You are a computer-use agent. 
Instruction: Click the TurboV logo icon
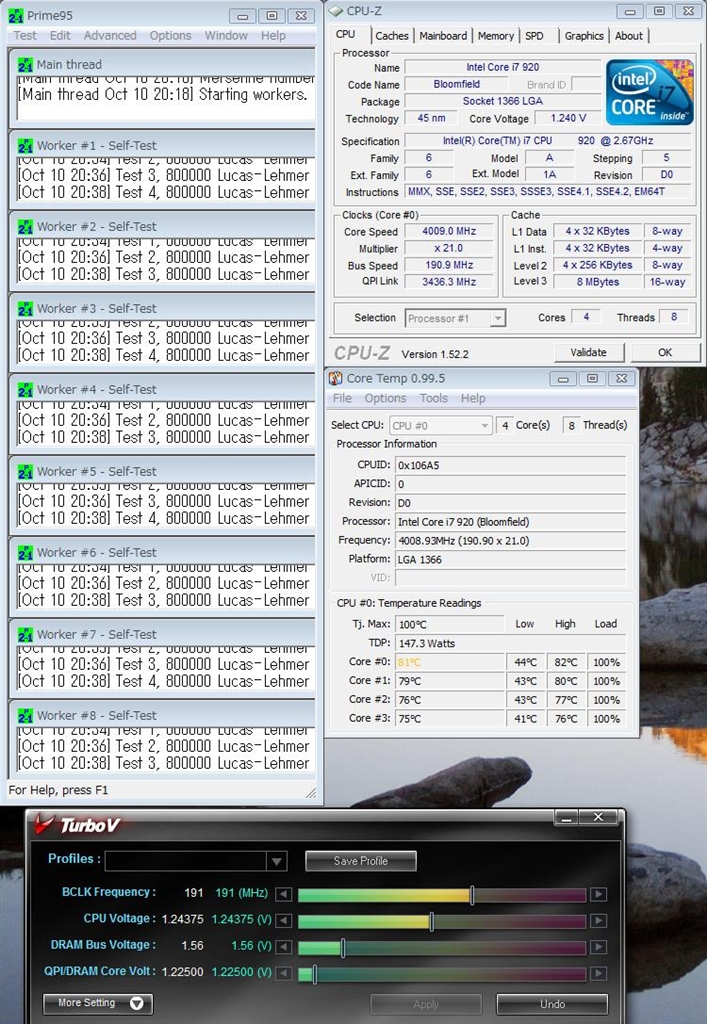43,824
